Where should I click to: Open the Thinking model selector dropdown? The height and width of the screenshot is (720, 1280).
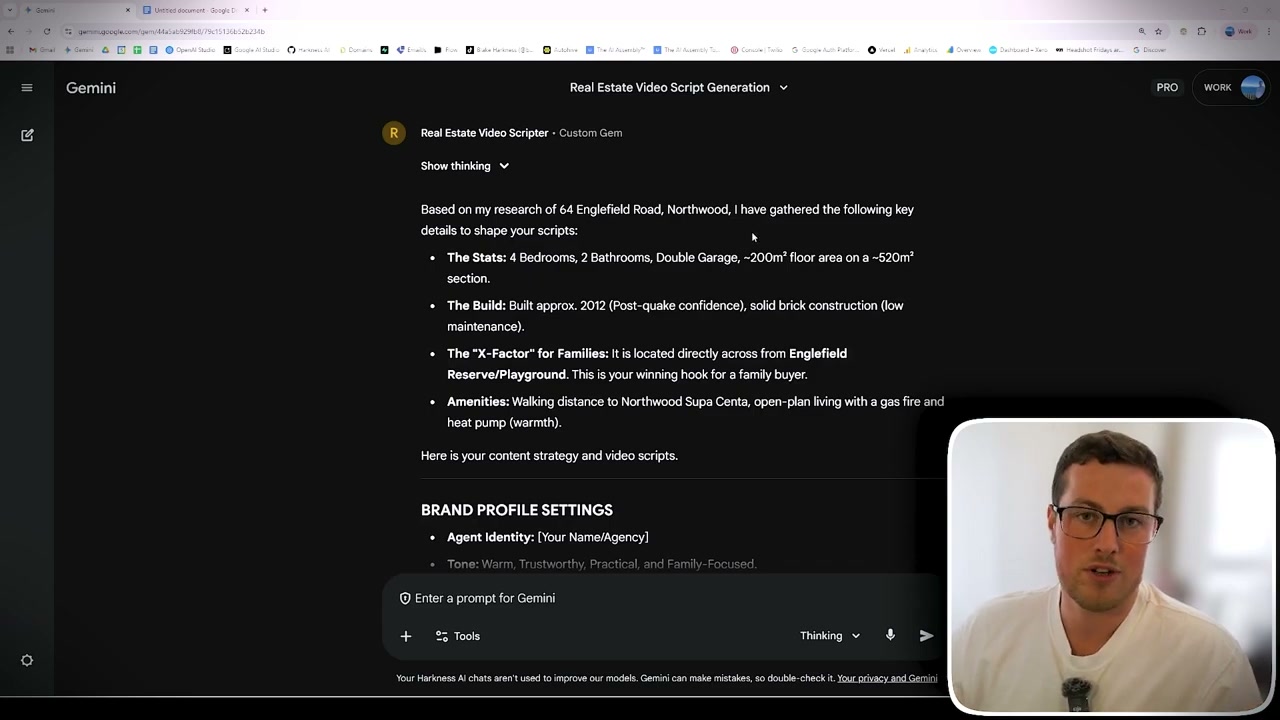830,636
